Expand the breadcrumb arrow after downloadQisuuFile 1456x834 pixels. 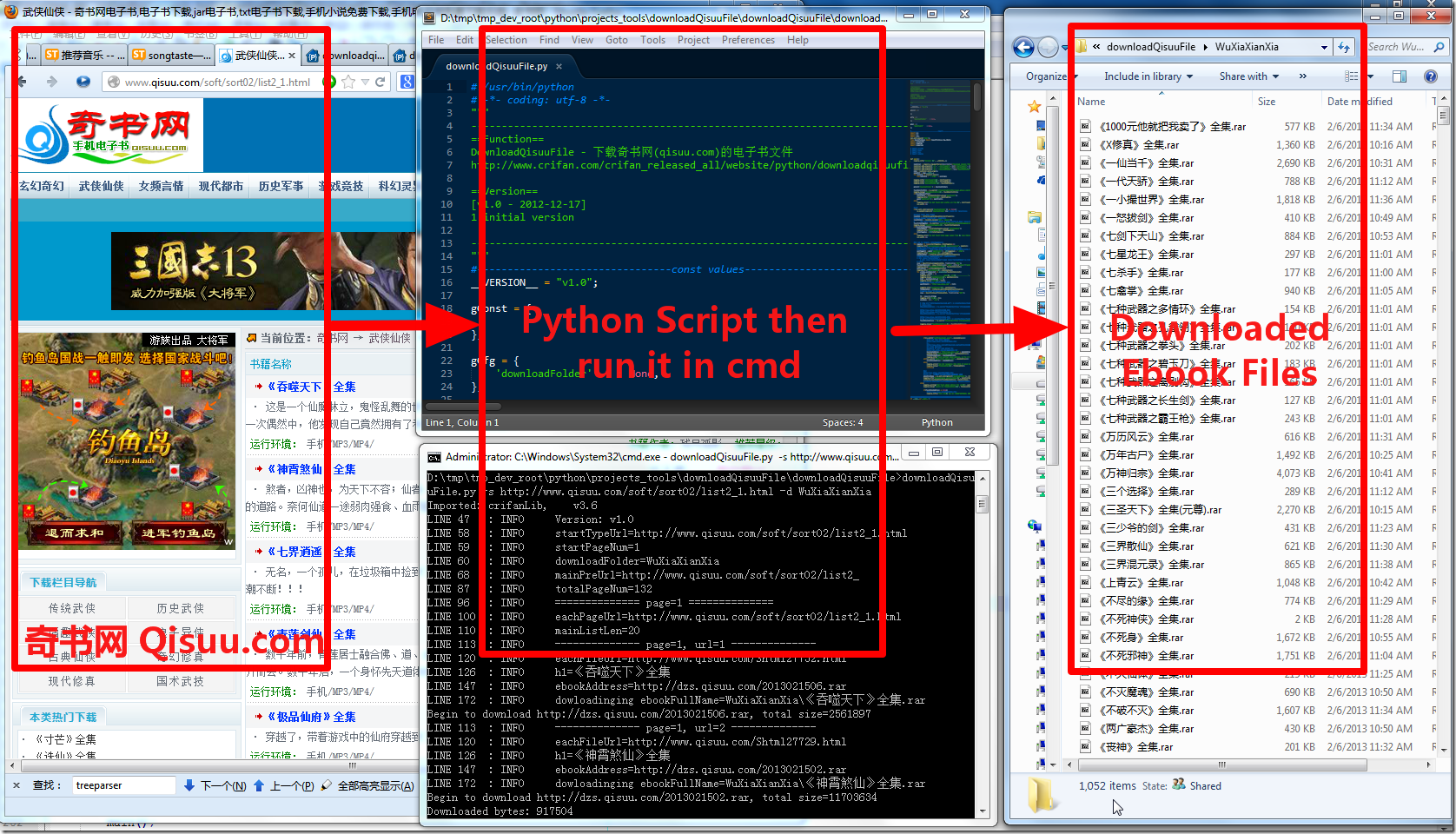pos(1205,47)
